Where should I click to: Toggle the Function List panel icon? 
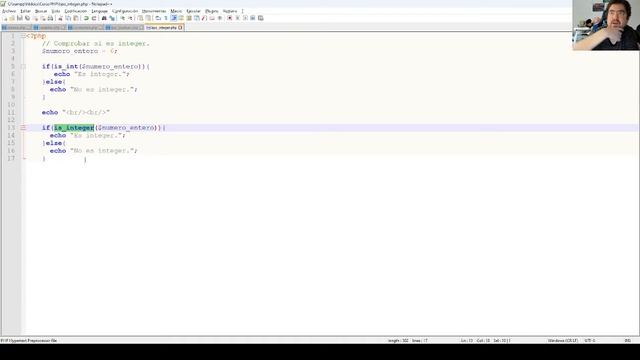[204, 18]
